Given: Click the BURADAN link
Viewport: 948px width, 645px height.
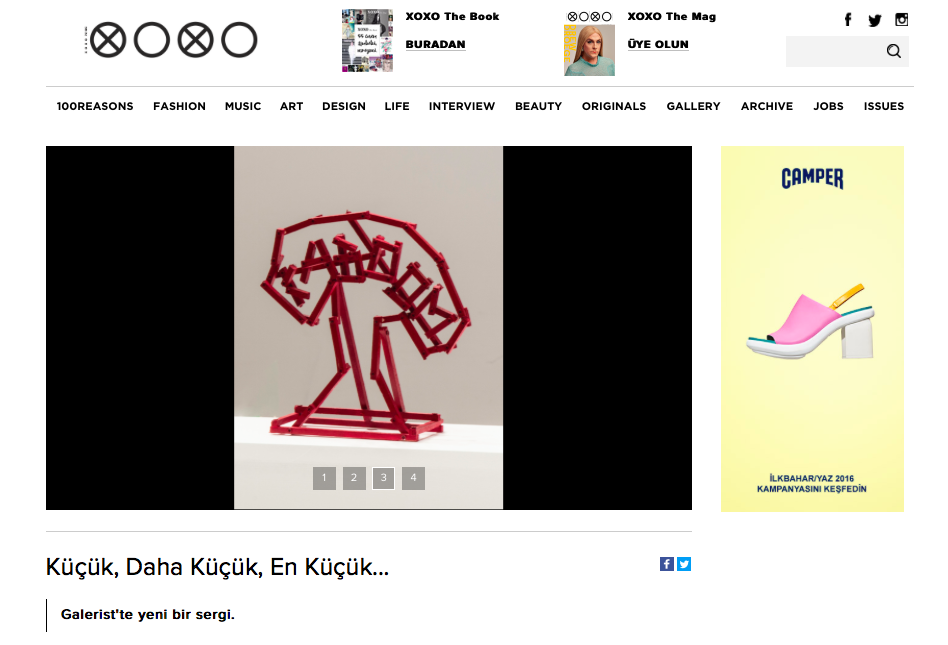Looking at the screenshot, I should [435, 45].
